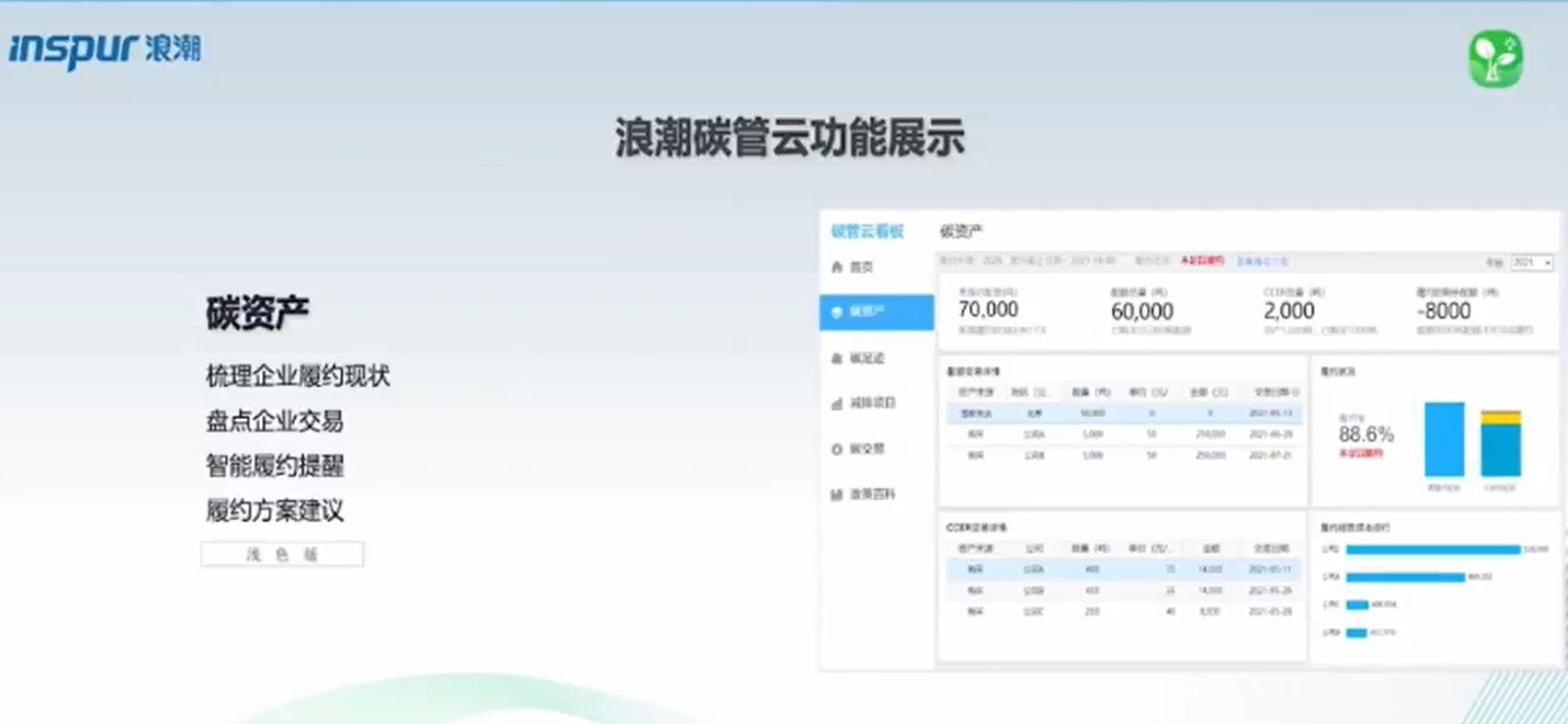Click the 履约方案建议 bullet
The image size is (1568, 724).
point(274,511)
